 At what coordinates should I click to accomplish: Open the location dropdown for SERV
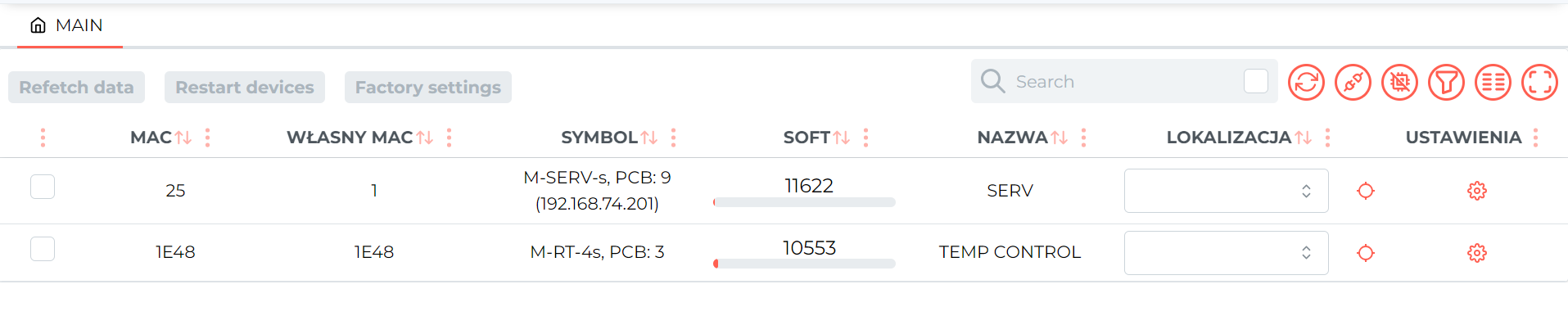[1226, 191]
